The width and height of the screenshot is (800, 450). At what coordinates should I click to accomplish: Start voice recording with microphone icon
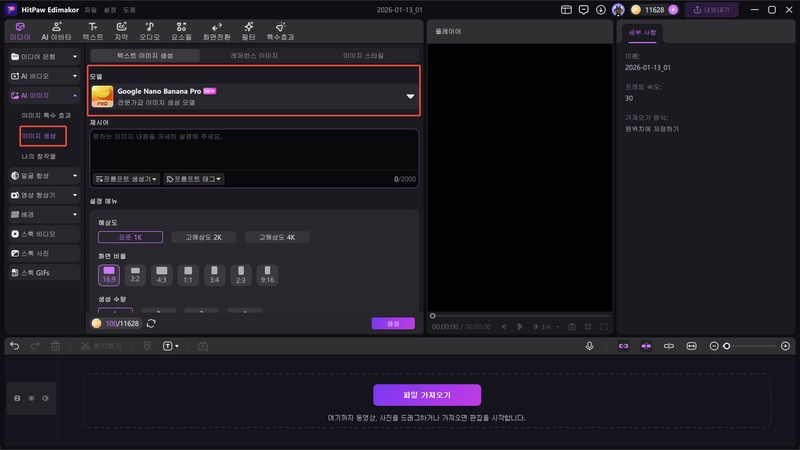click(589, 346)
